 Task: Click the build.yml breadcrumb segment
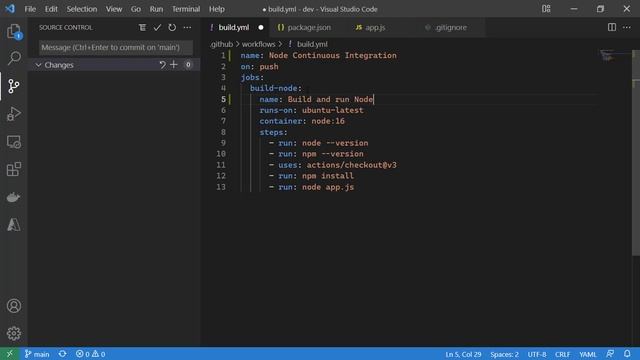tap(312, 44)
